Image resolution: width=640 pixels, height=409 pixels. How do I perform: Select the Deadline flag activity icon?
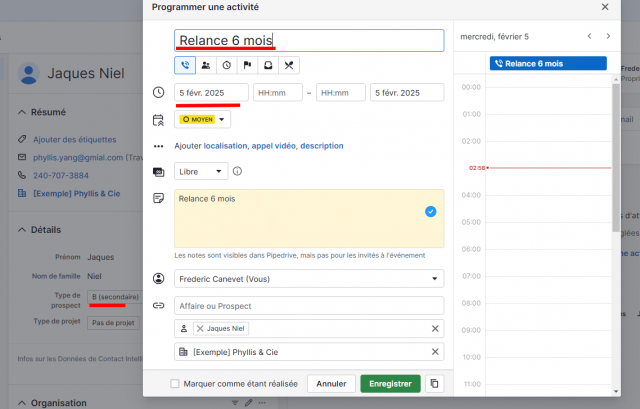247,65
